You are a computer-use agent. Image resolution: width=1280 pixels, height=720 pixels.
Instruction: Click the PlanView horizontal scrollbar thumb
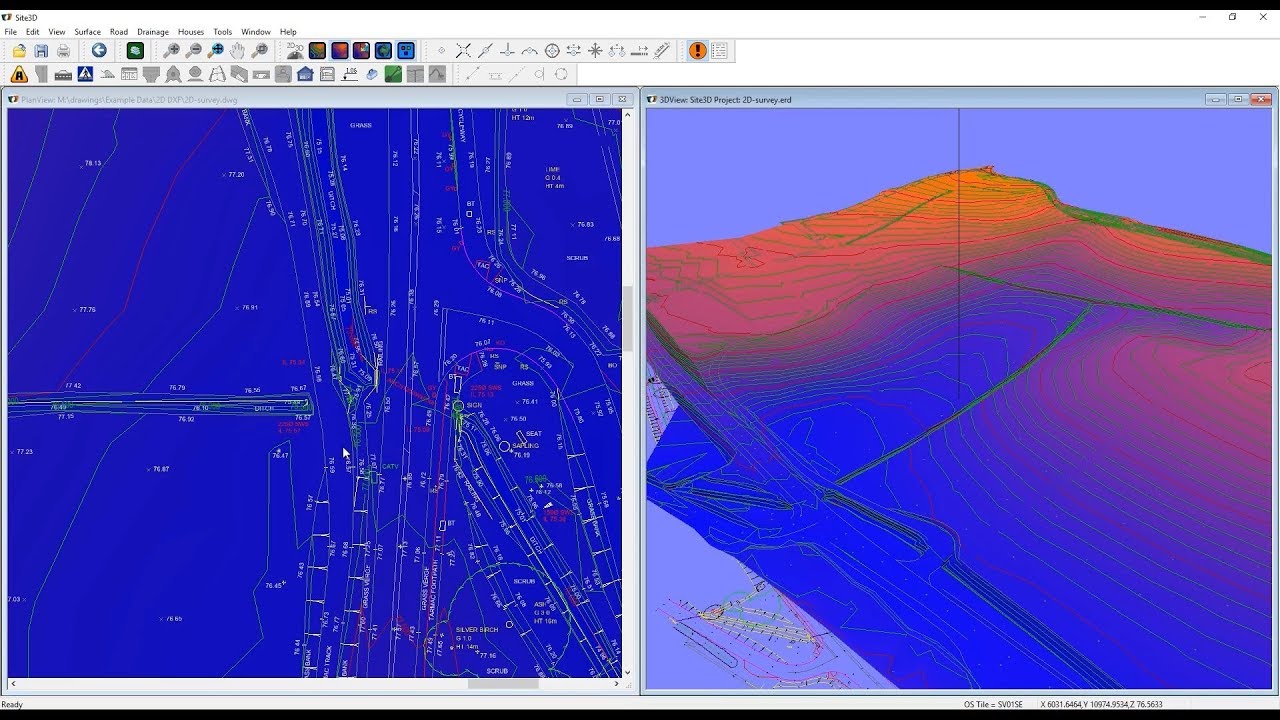click(503, 684)
